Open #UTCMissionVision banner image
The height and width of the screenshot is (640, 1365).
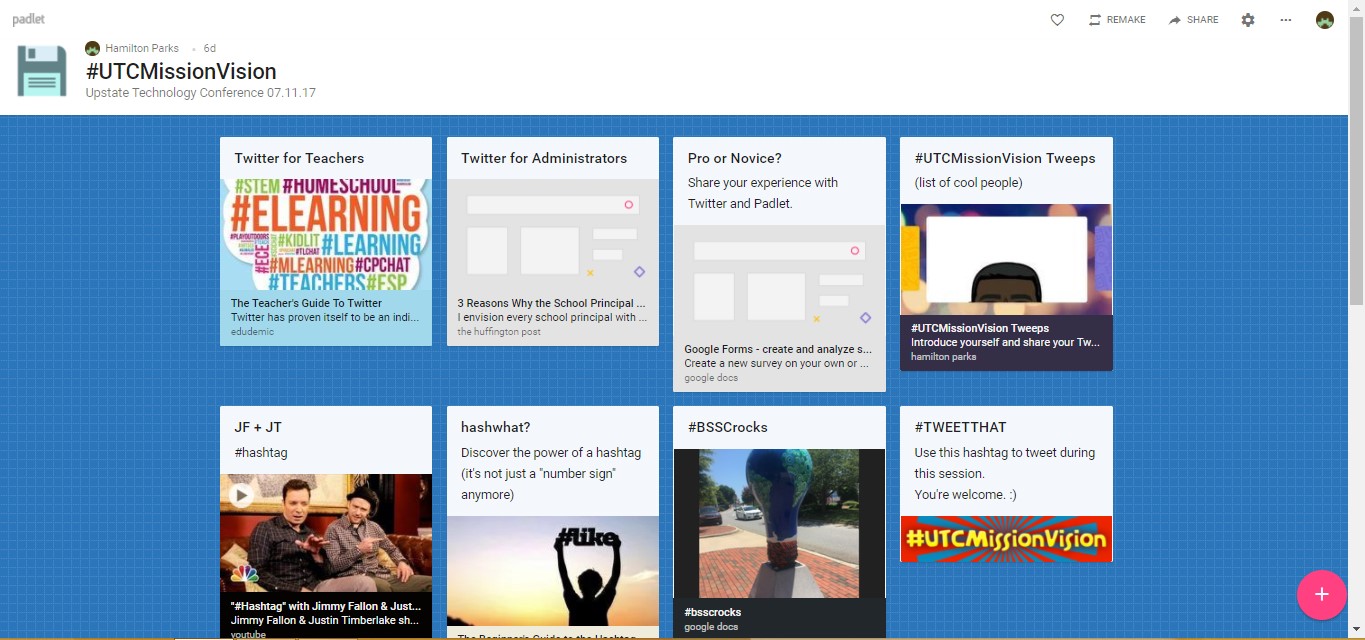point(1006,539)
